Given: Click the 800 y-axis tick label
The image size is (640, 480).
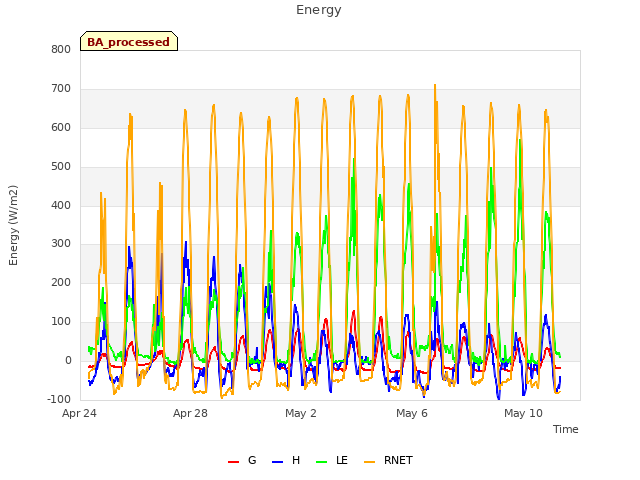Looking at the screenshot, I should coord(61,50).
